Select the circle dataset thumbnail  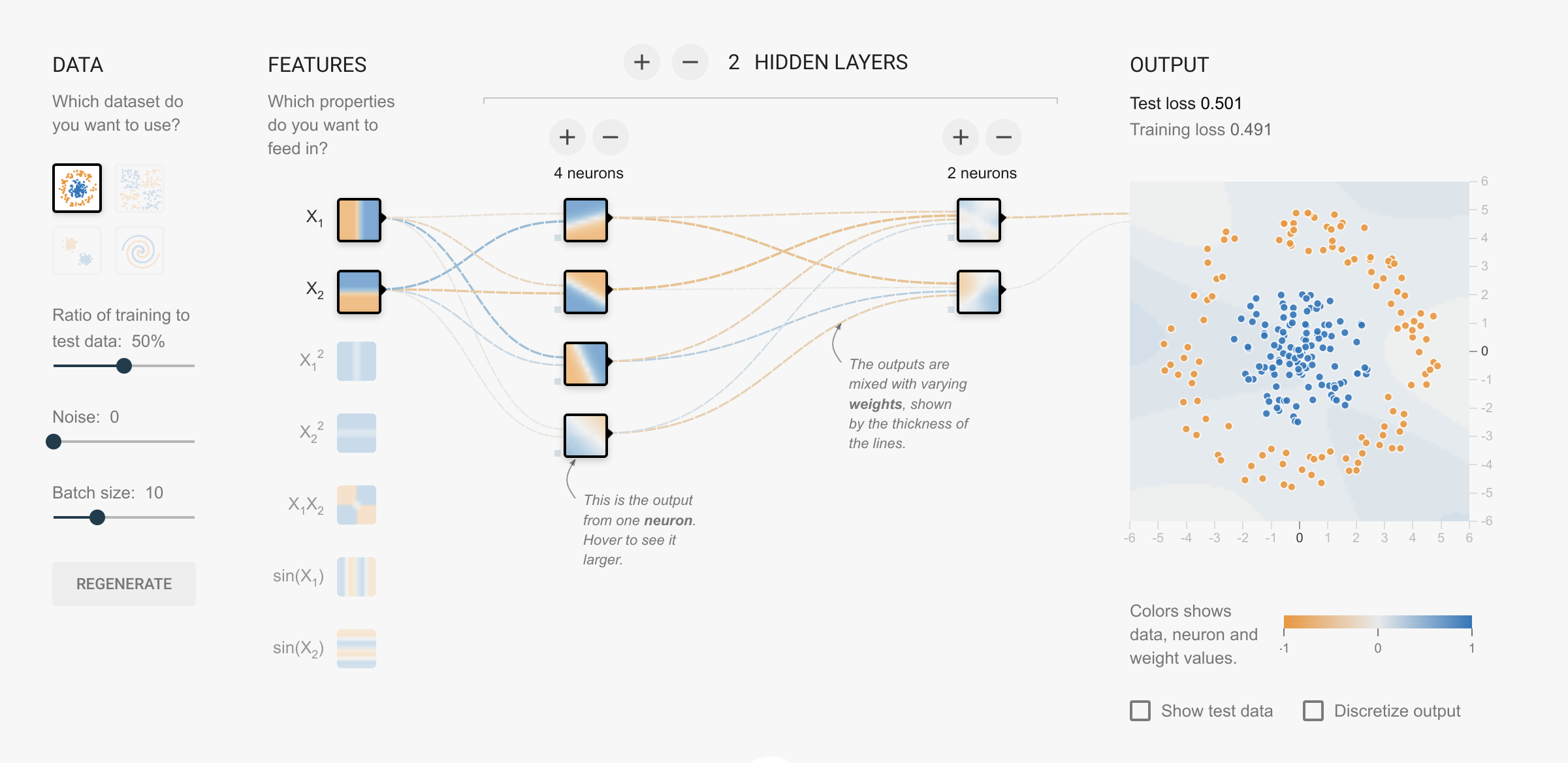coord(77,188)
